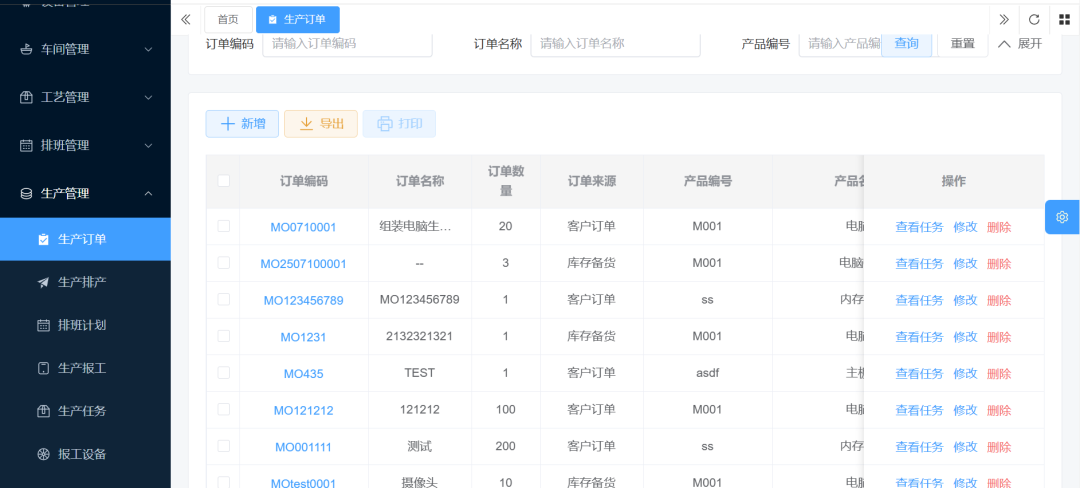The image size is (1080, 488).
Task: Click the 订单名称 input field
Action: tap(614, 43)
